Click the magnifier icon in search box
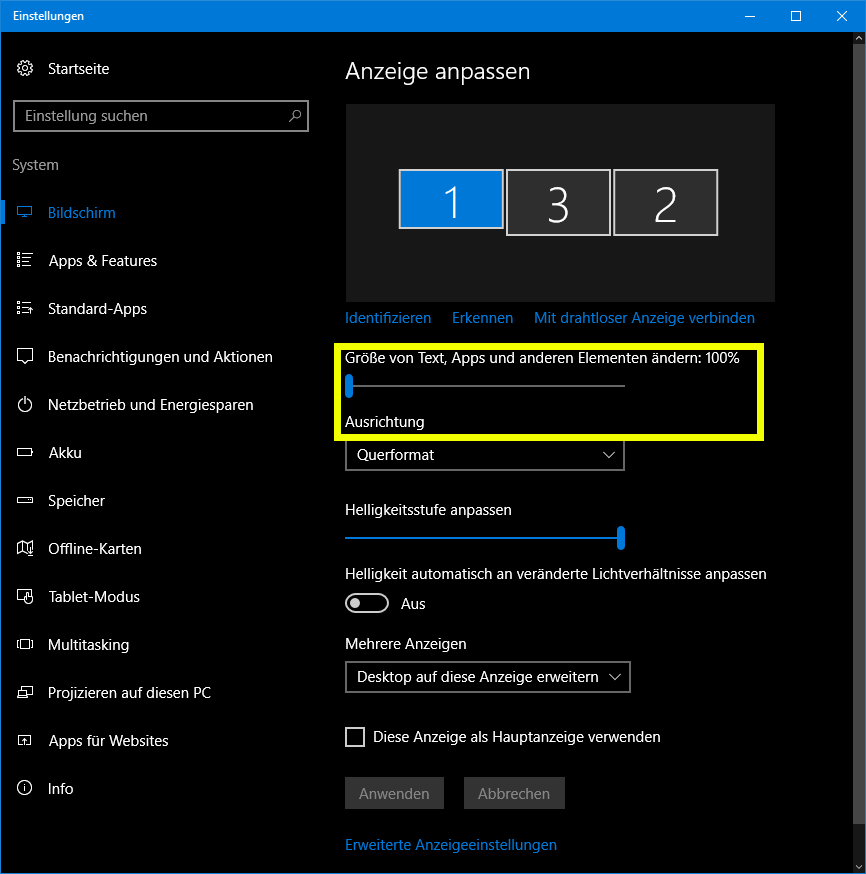This screenshot has height=874, width=866. (x=295, y=116)
